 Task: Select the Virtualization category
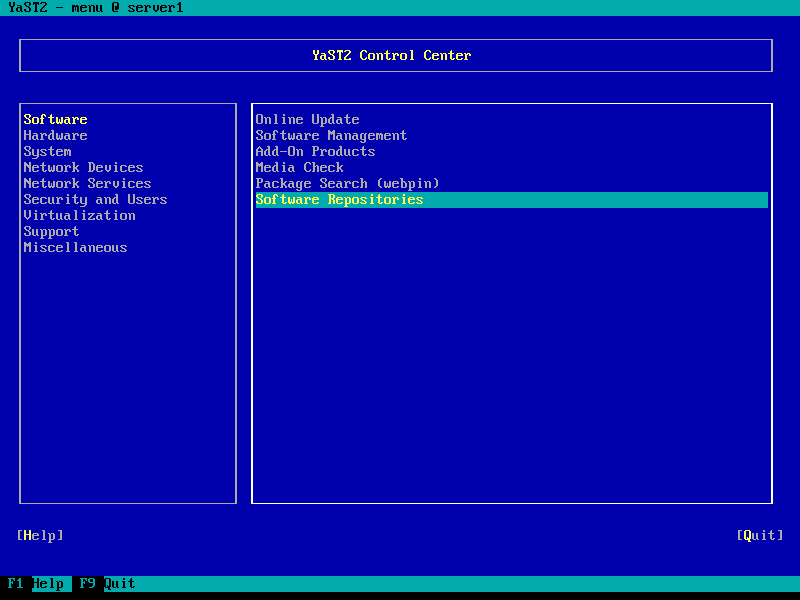click(x=80, y=215)
